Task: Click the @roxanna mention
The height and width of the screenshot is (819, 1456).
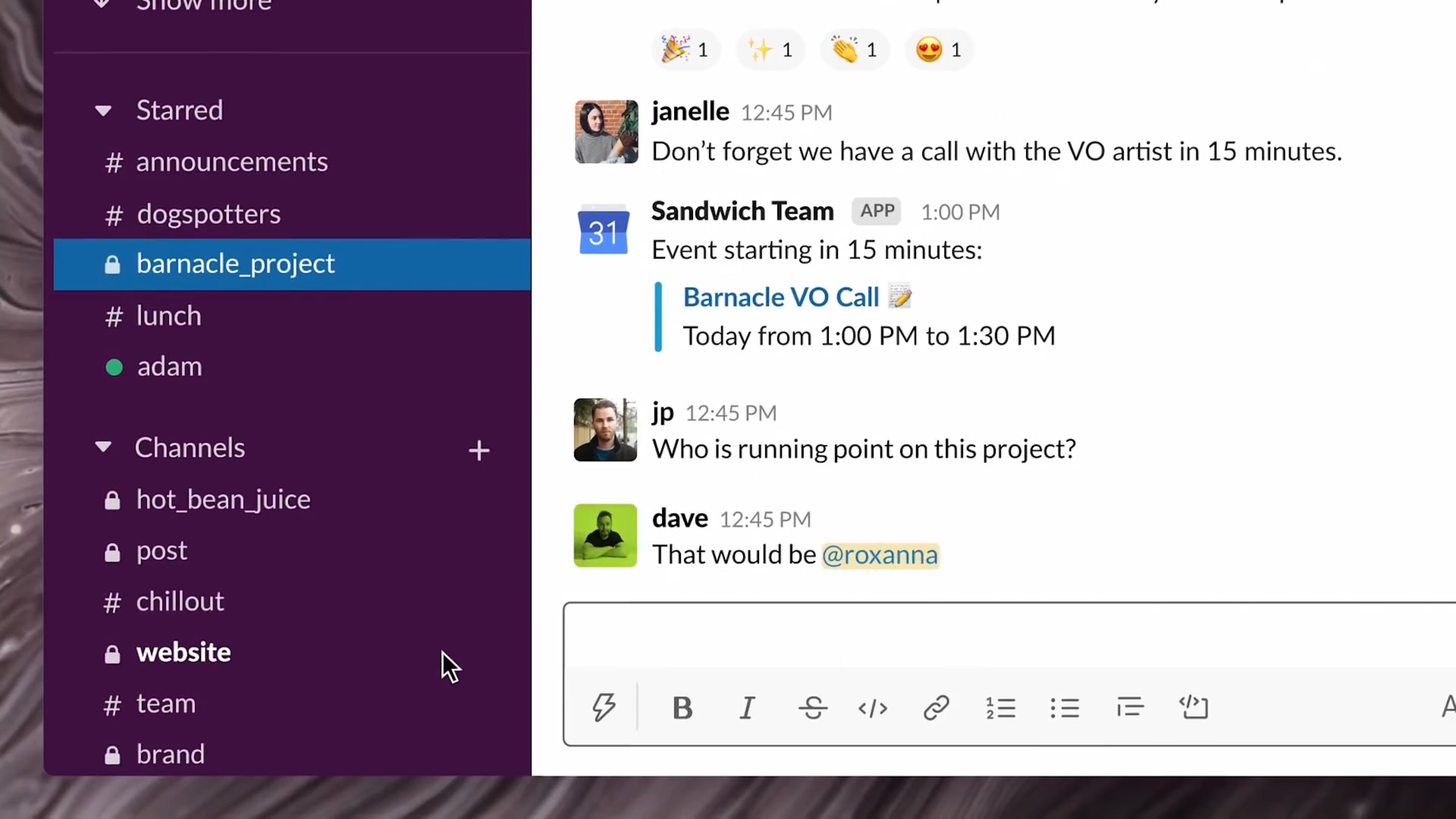Action: (x=880, y=555)
